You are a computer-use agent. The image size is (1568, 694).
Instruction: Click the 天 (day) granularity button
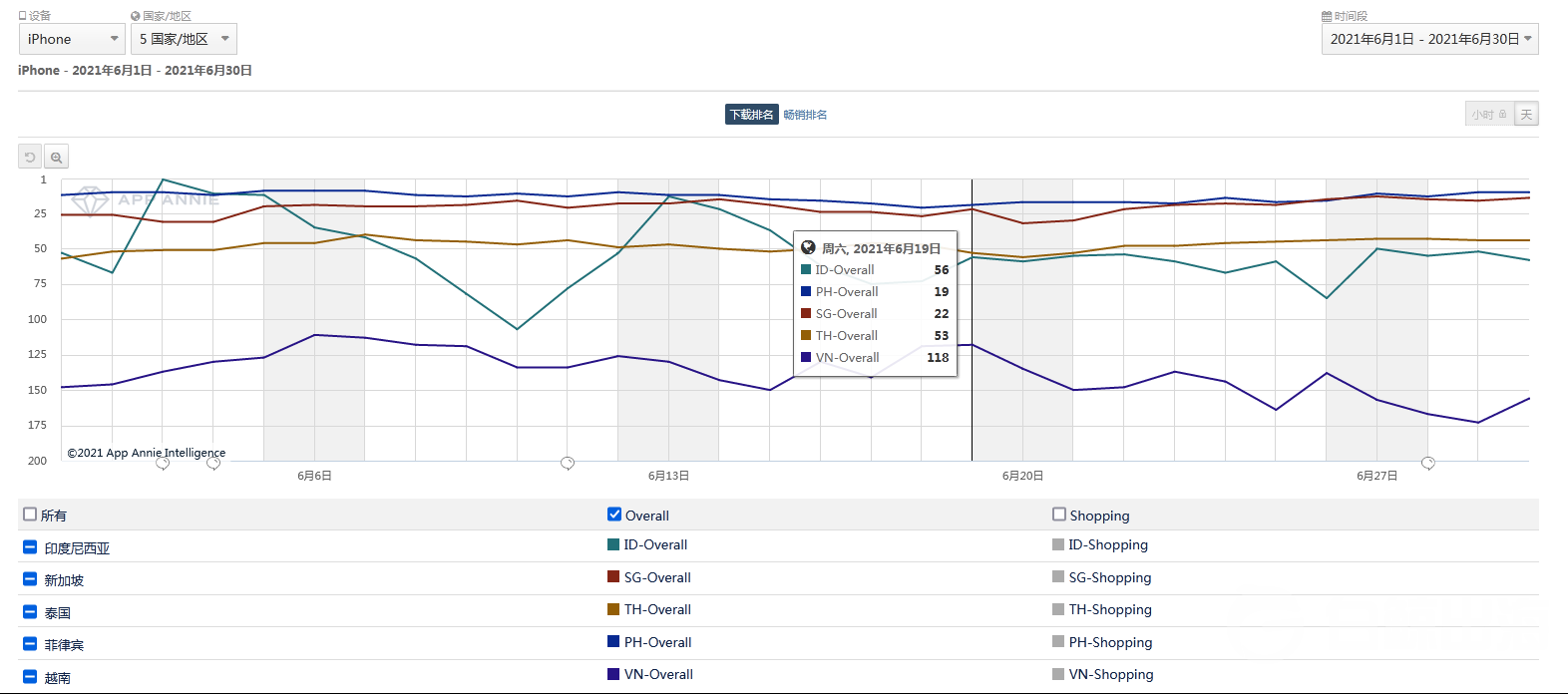click(x=1526, y=115)
